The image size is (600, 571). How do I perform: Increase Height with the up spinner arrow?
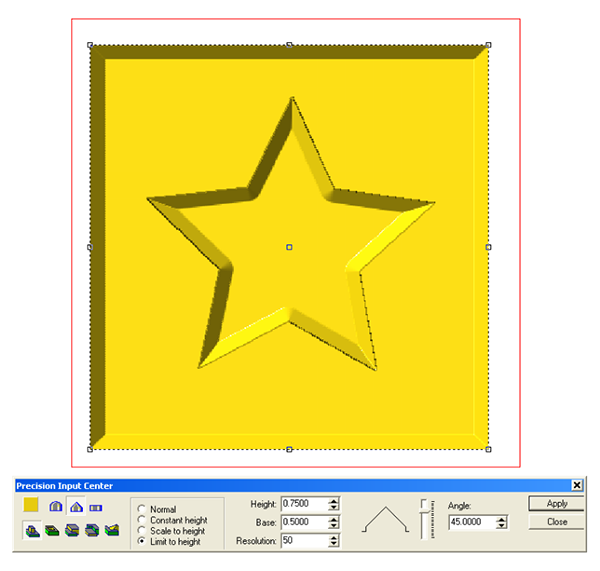pos(334,501)
